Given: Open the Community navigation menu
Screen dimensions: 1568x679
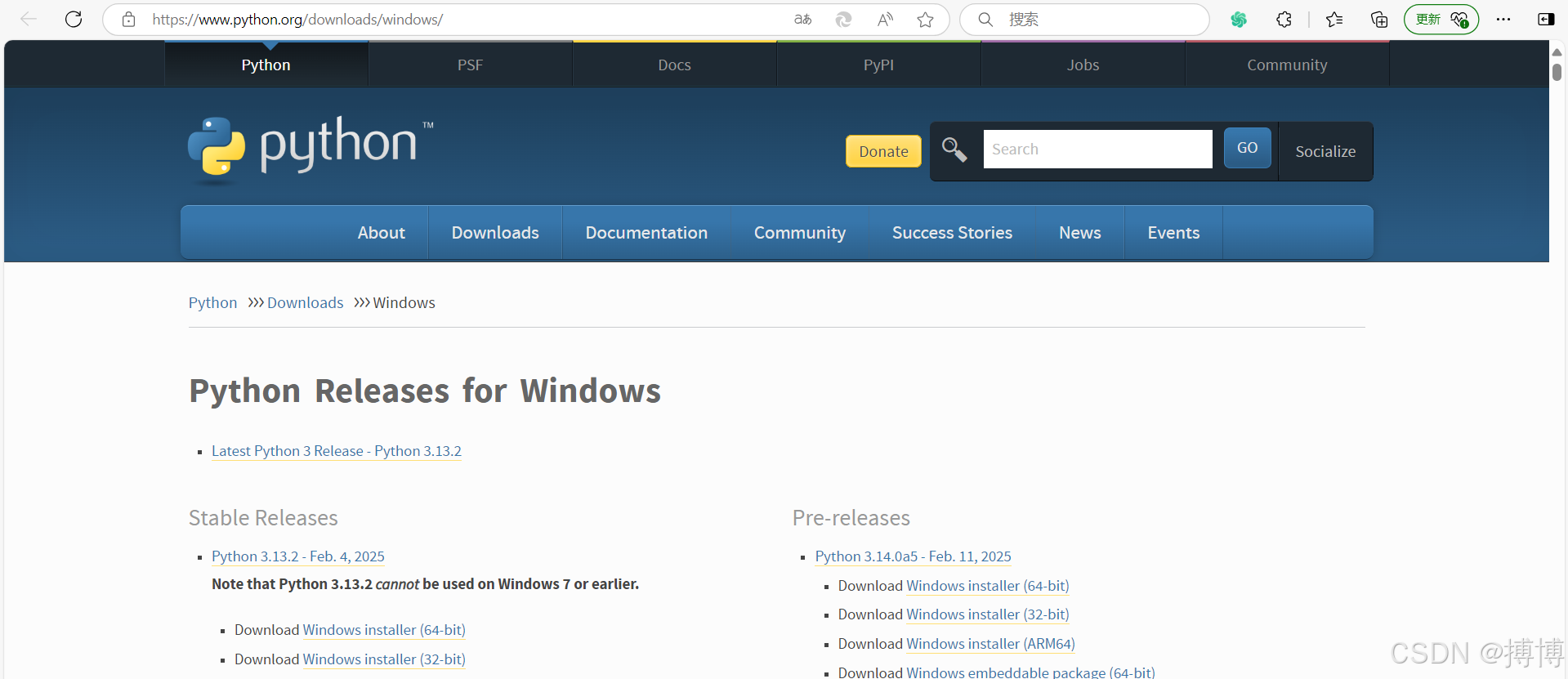Looking at the screenshot, I should pyautogui.click(x=800, y=233).
